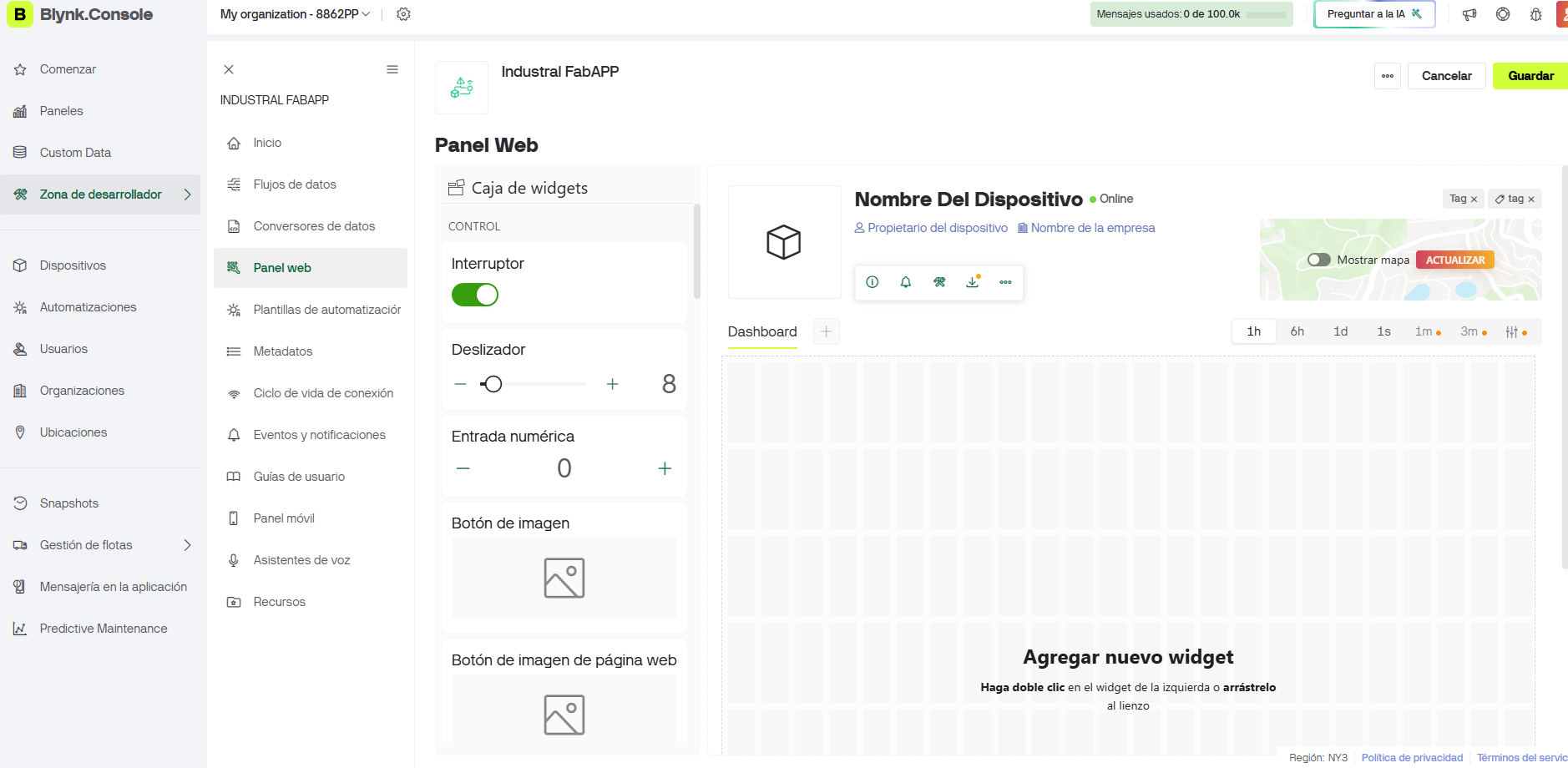The width and height of the screenshot is (1568, 768).
Task: Collapse the template menu with hamburger icon
Action: 392,69
